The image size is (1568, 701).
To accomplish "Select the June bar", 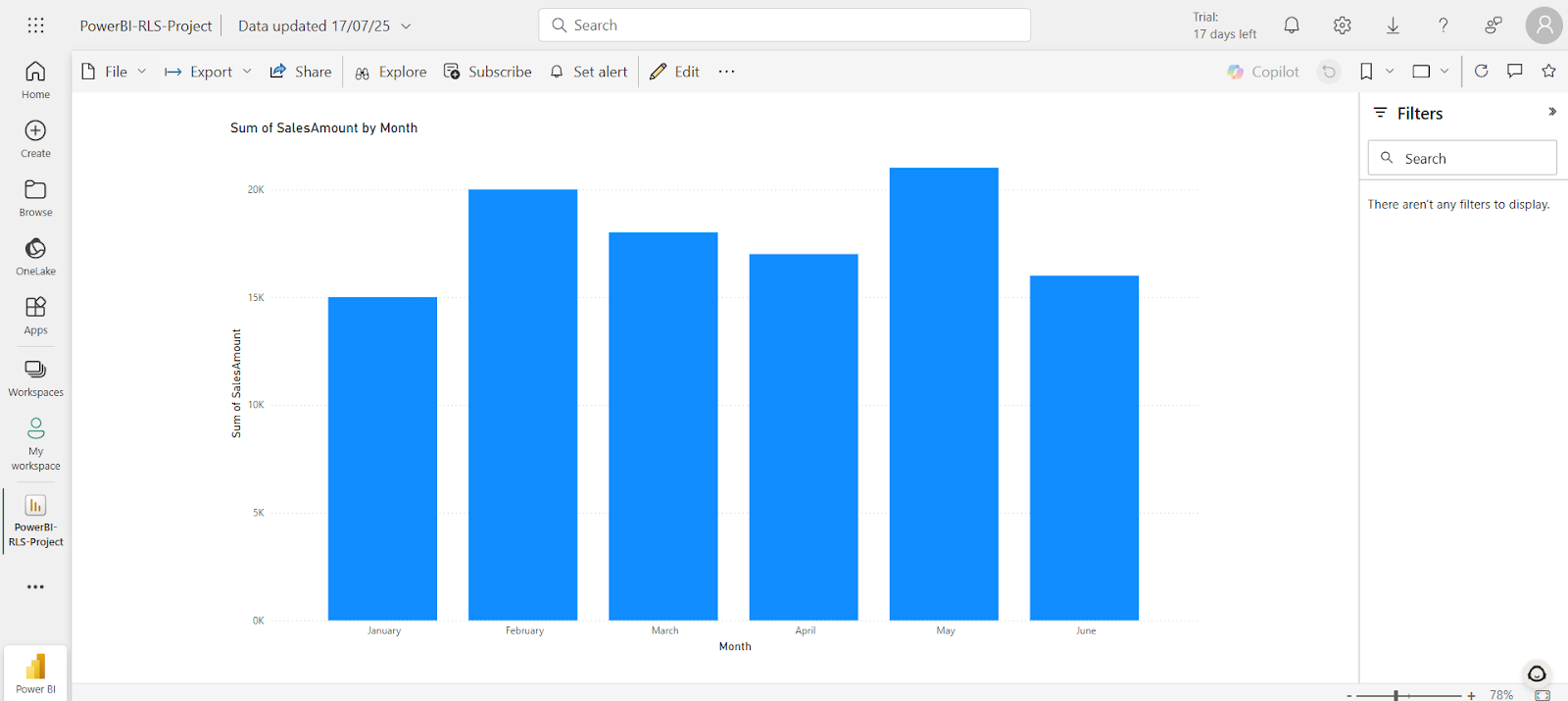I will (1084, 448).
